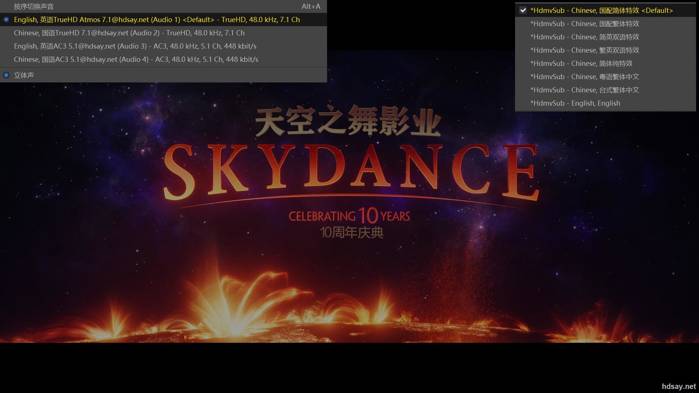Switch to Chinese TrueHD 7.1 Audio 2 track

click(x=163, y=33)
